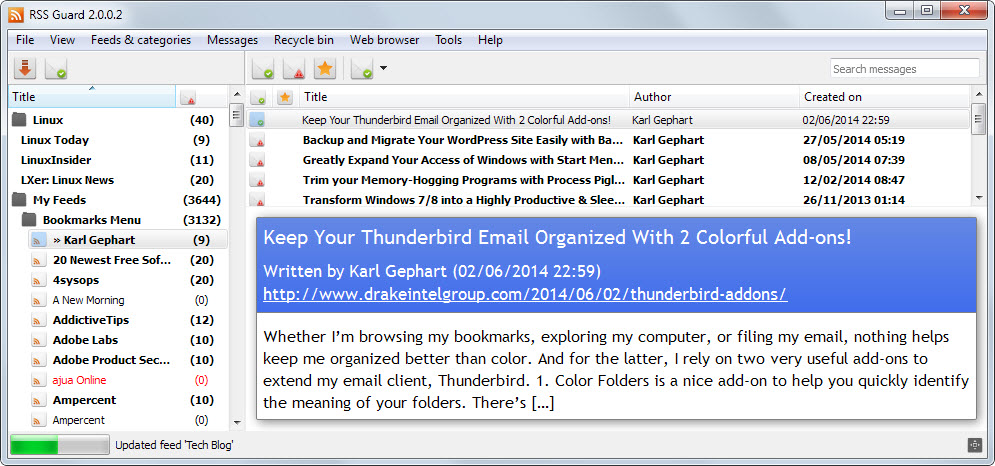
Task: Mark selected messages as read toolbar icon
Action: click(263, 68)
